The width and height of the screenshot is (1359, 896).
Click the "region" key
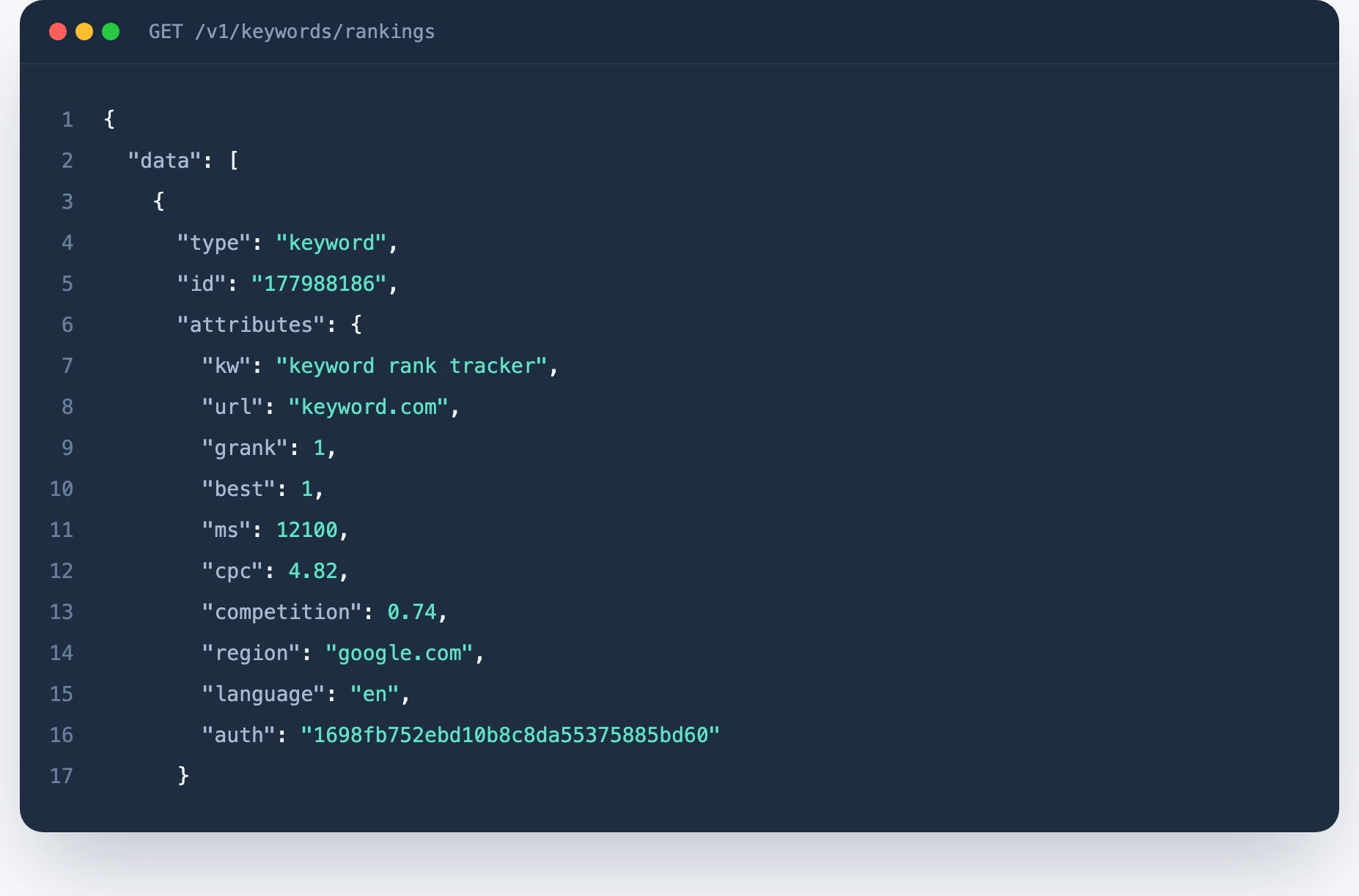[251, 653]
